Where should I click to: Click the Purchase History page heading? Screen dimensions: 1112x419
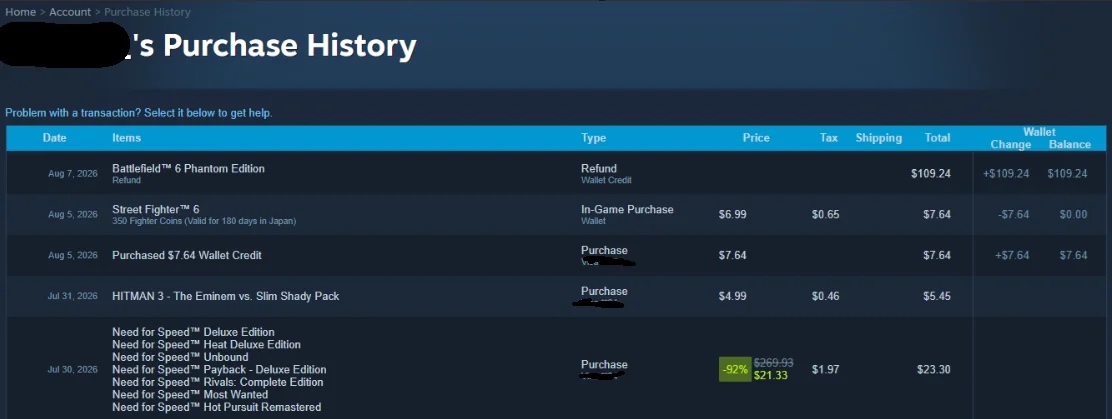coord(289,46)
